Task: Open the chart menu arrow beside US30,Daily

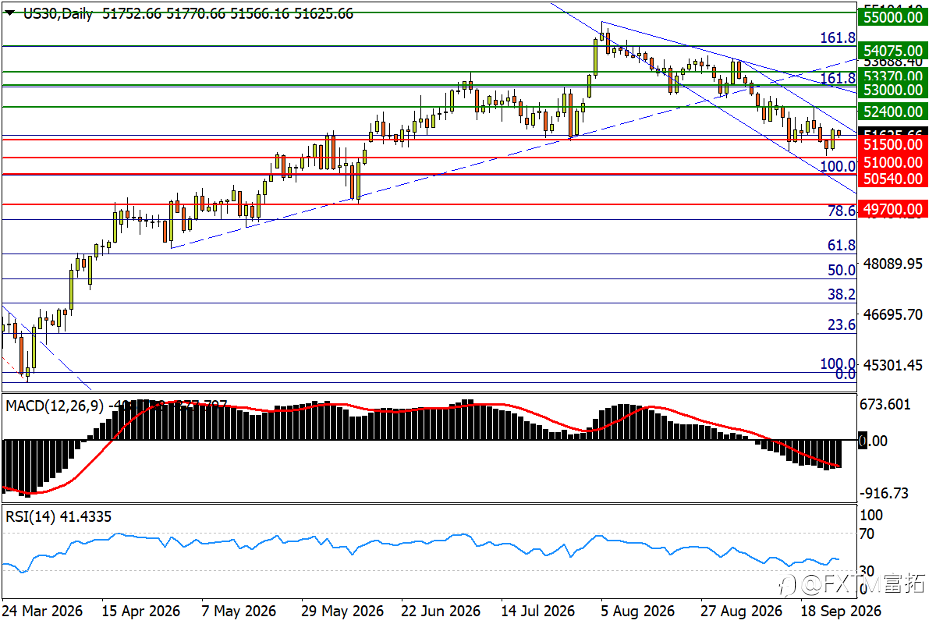Action: click(x=10, y=13)
